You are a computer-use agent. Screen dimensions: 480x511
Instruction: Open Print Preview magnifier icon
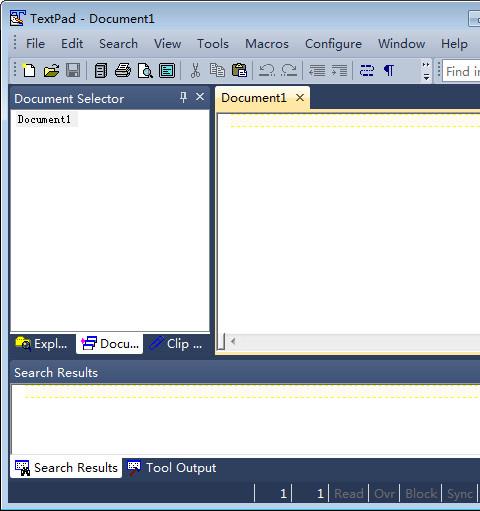pos(145,71)
